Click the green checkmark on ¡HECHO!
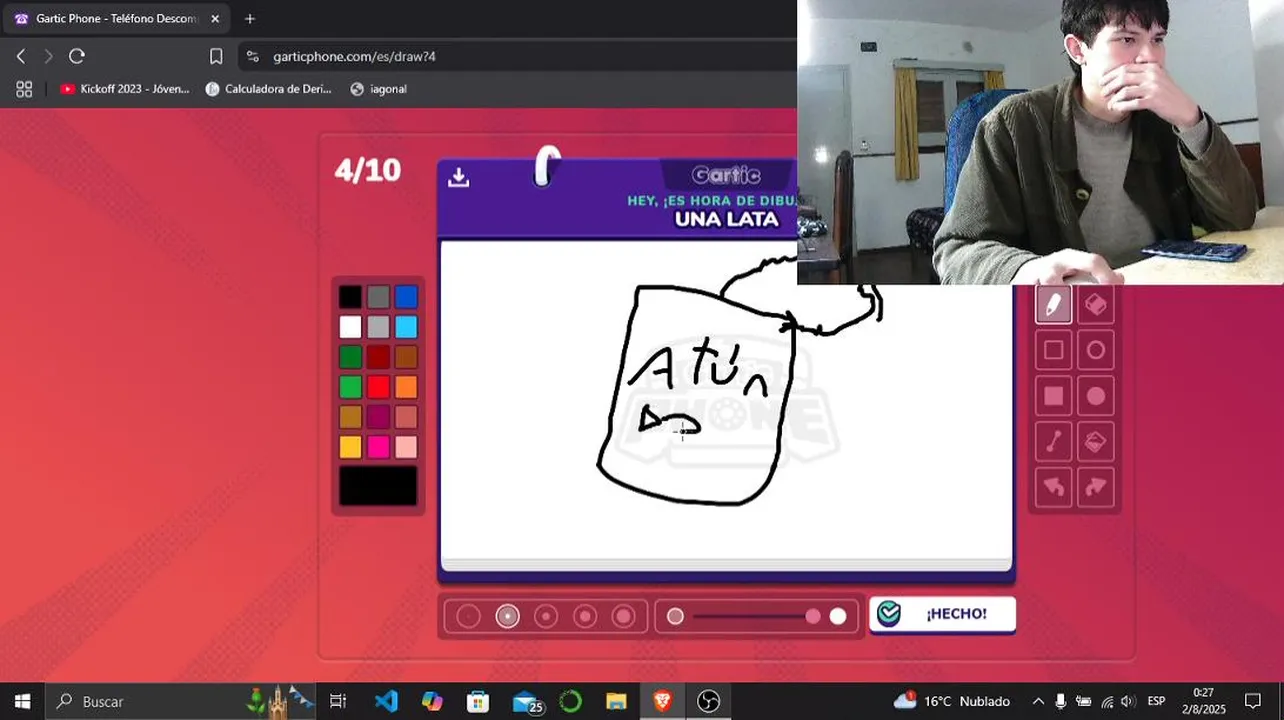The image size is (1284, 720). click(x=888, y=614)
